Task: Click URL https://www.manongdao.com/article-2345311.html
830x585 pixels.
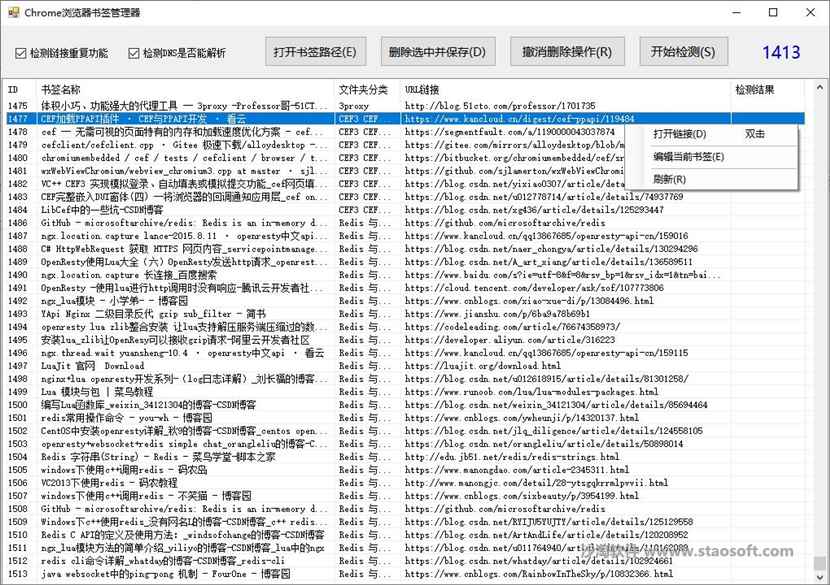Action: click(x=517, y=470)
